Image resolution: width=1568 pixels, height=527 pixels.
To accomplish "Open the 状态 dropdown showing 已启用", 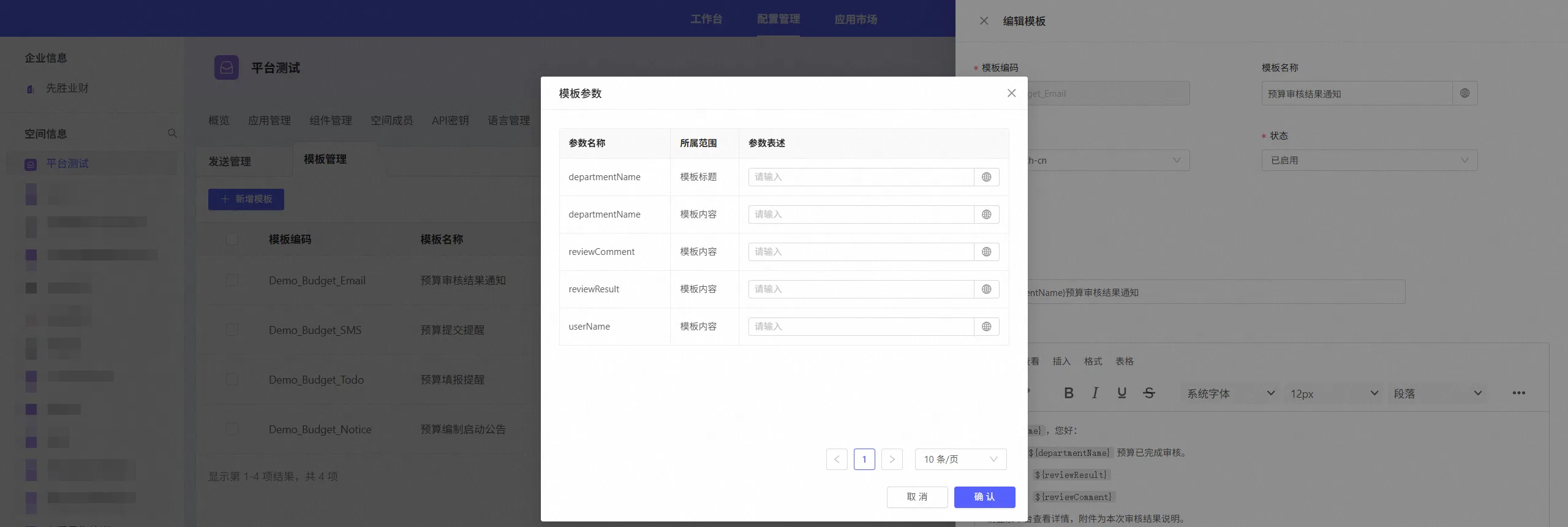I will [1369, 161].
